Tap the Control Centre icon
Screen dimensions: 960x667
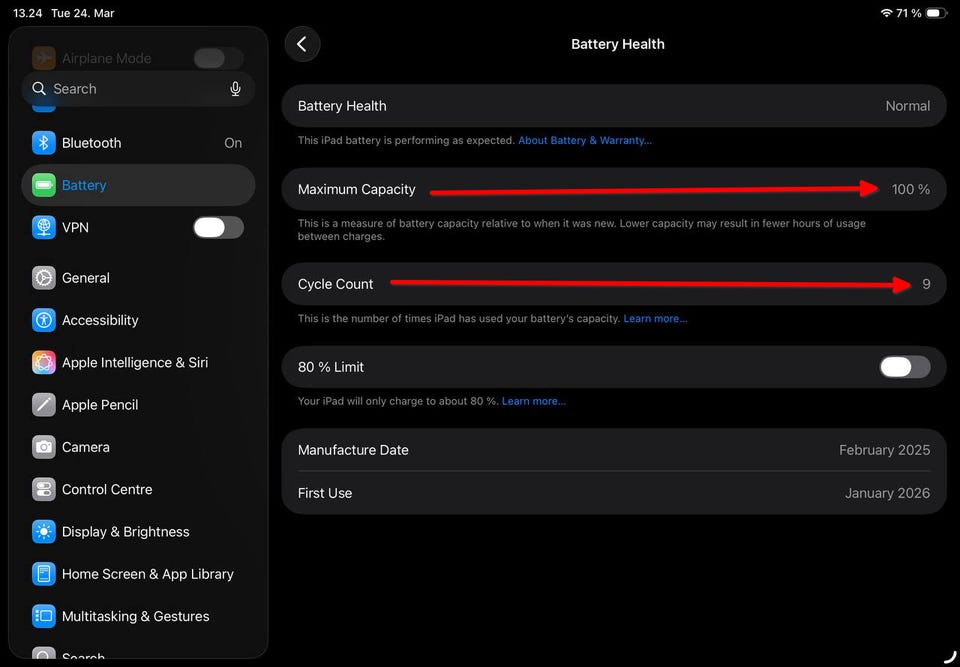(43, 490)
